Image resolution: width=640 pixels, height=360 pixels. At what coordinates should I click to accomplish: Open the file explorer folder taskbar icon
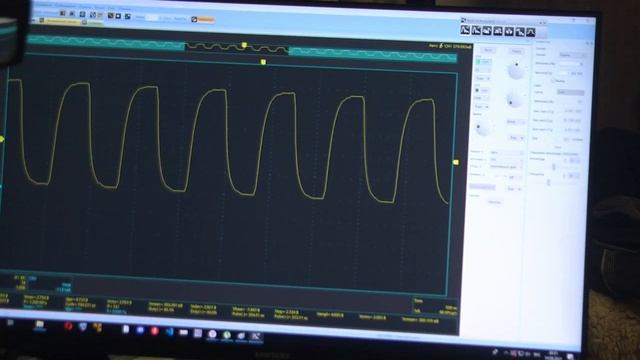tap(40, 324)
